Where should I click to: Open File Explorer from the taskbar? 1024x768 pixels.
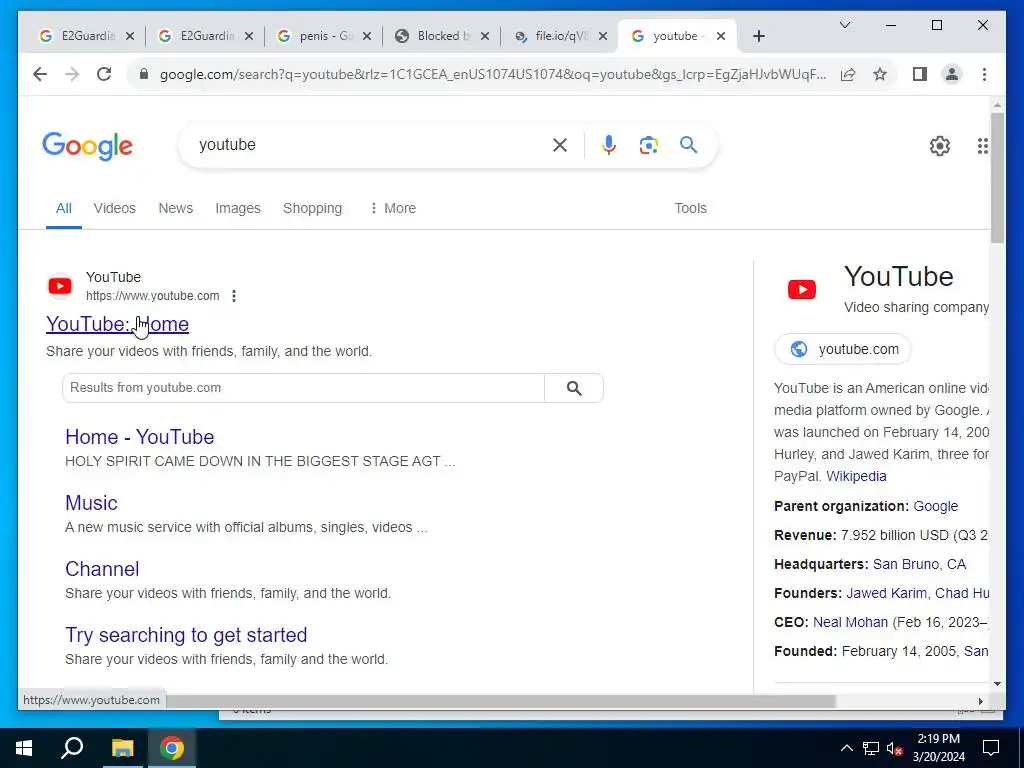pos(122,748)
